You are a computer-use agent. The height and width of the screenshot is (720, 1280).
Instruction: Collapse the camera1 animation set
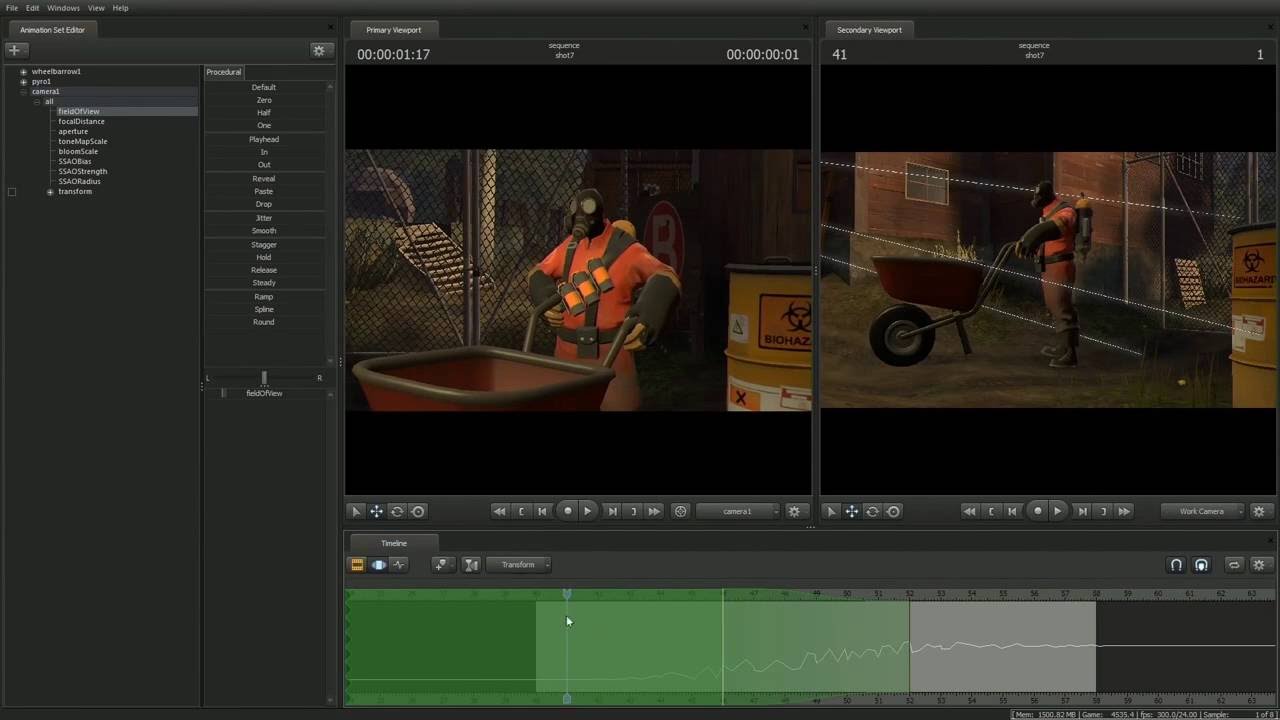23,92
